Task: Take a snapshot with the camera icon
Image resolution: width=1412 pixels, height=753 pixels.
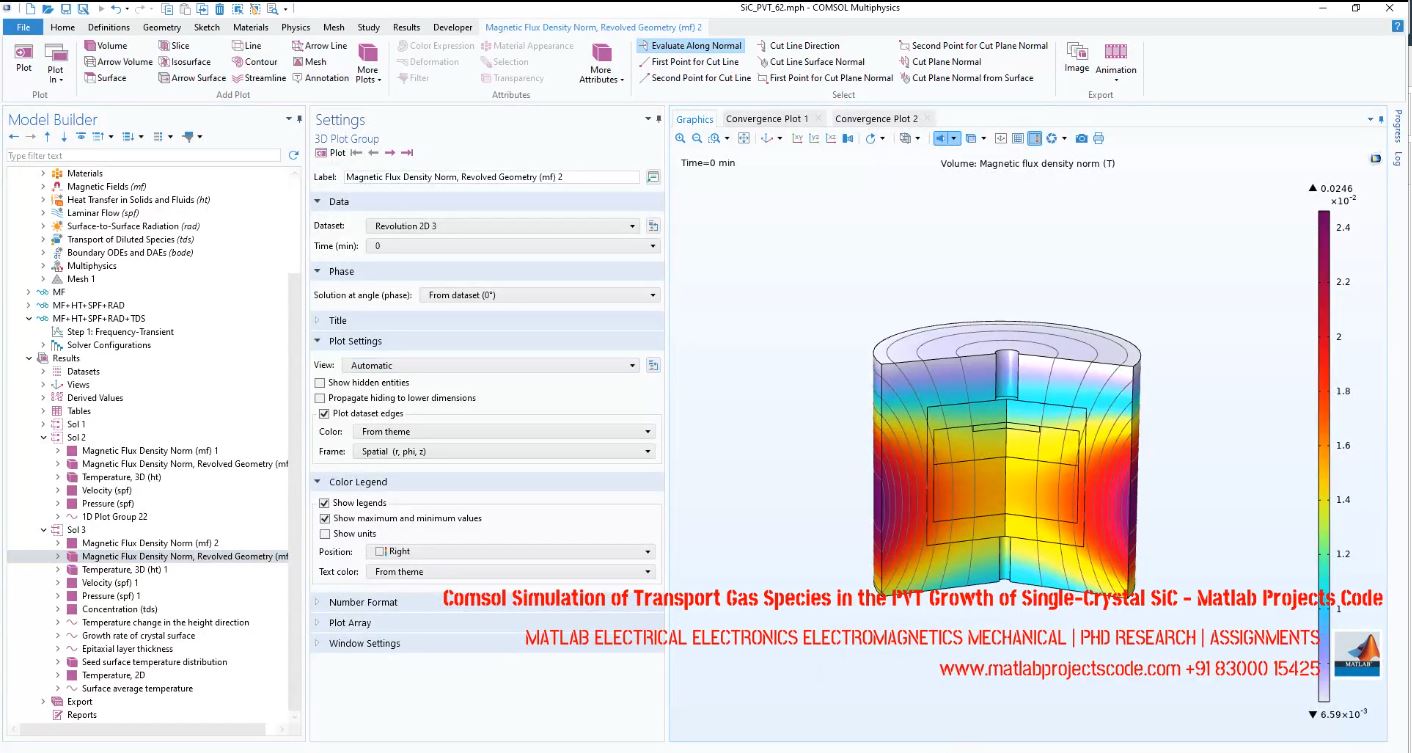Action: pyautogui.click(x=1081, y=138)
